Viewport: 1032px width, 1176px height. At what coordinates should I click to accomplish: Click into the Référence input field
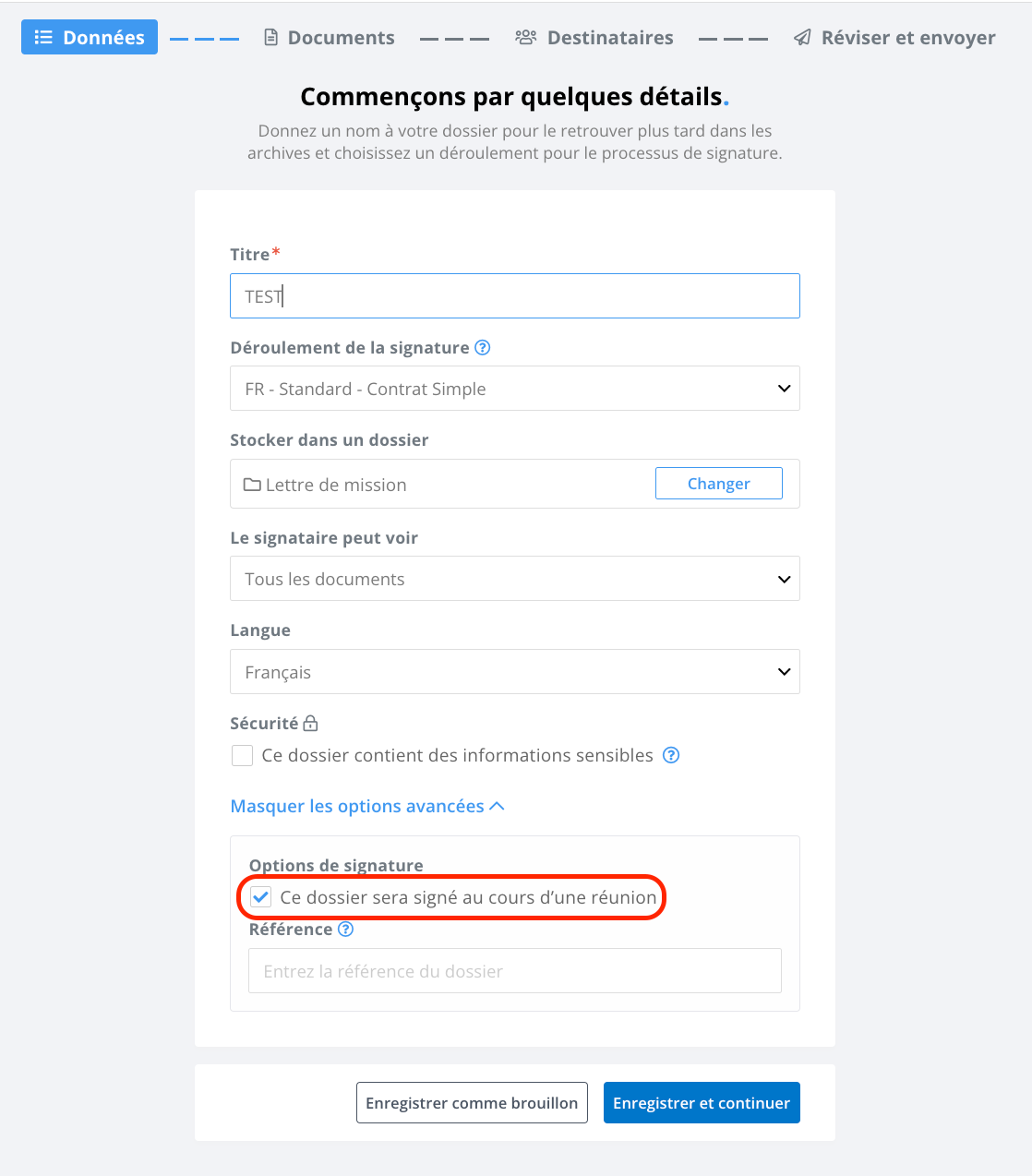point(515,971)
